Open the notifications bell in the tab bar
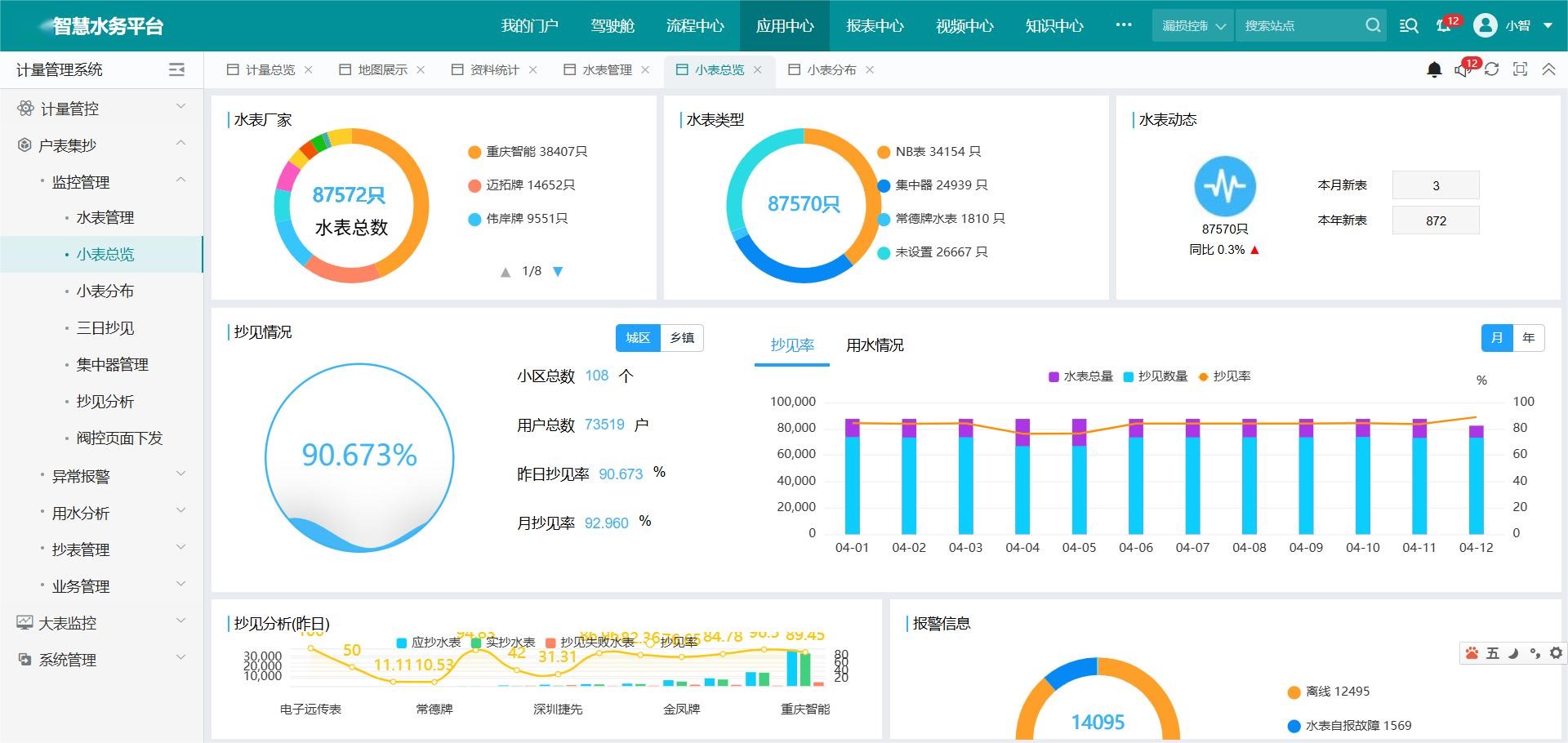The height and width of the screenshot is (743, 1568). coord(1434,70)
